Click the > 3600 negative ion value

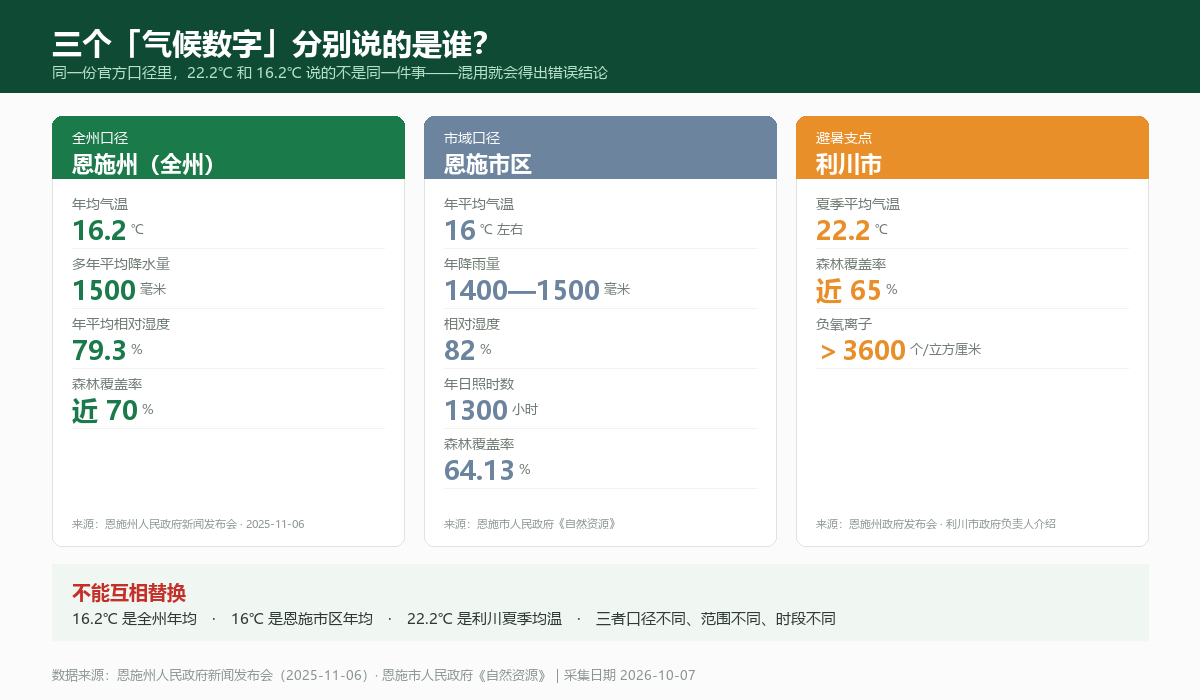900,350
